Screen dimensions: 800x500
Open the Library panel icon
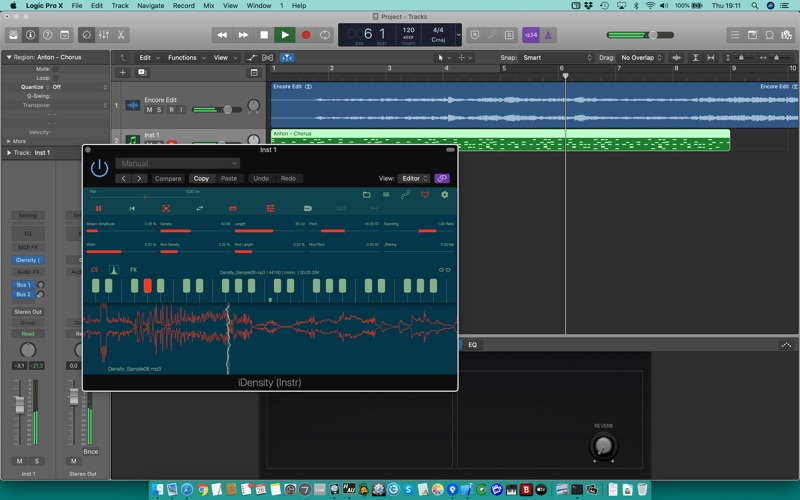14,35
